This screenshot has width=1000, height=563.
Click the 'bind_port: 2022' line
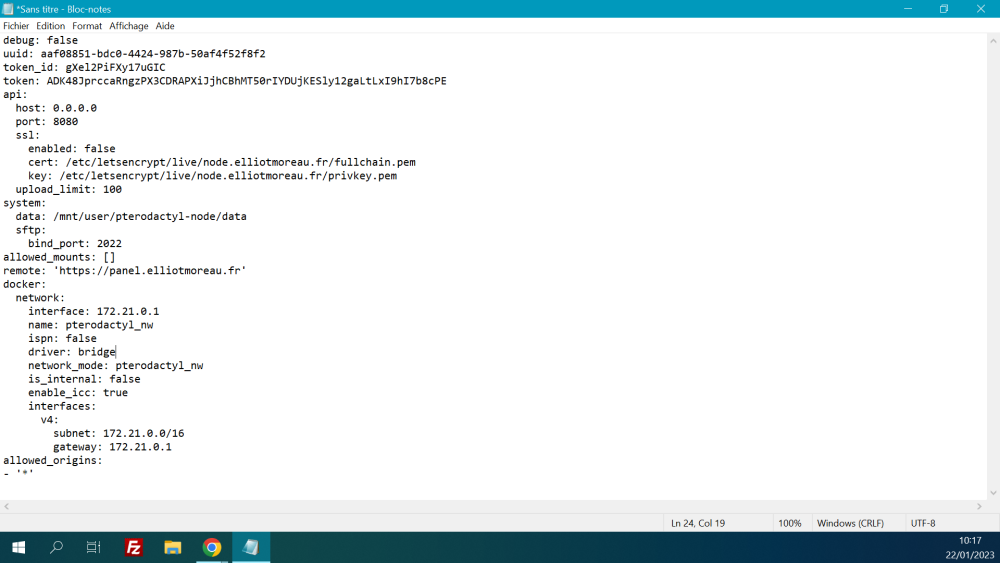click(x=75, y=244)
